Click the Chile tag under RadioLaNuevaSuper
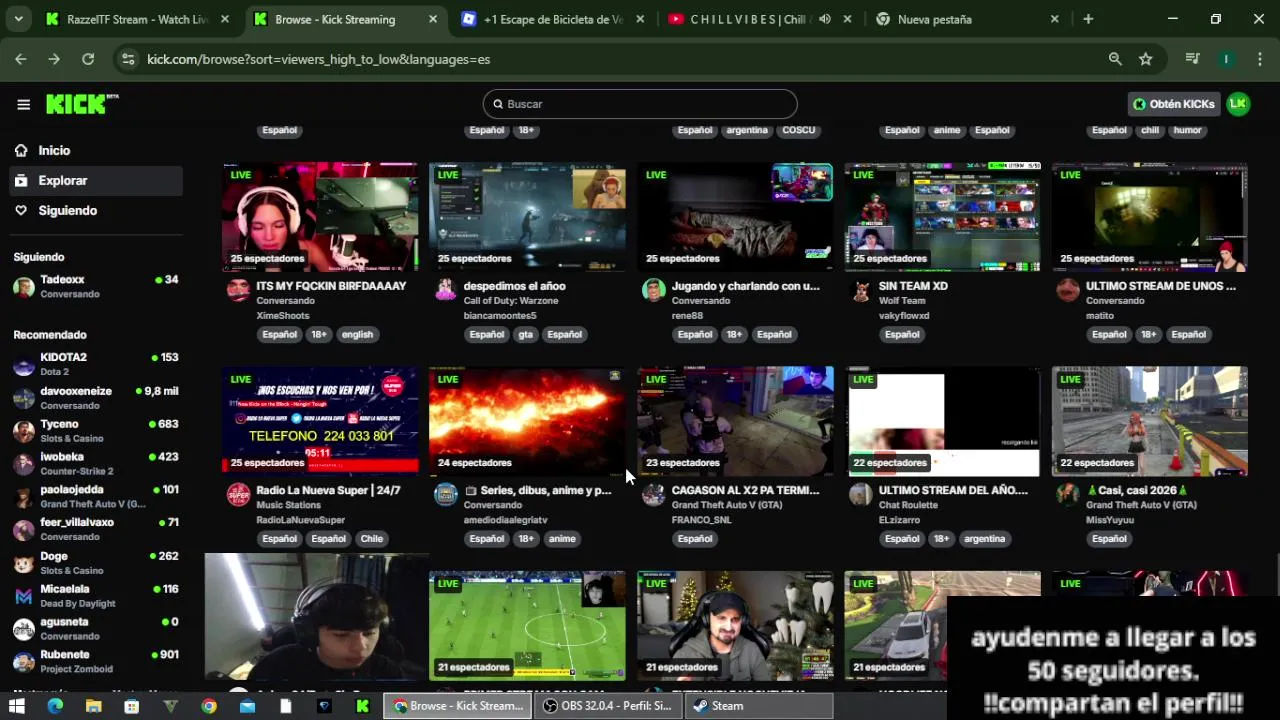 [372, 539]
